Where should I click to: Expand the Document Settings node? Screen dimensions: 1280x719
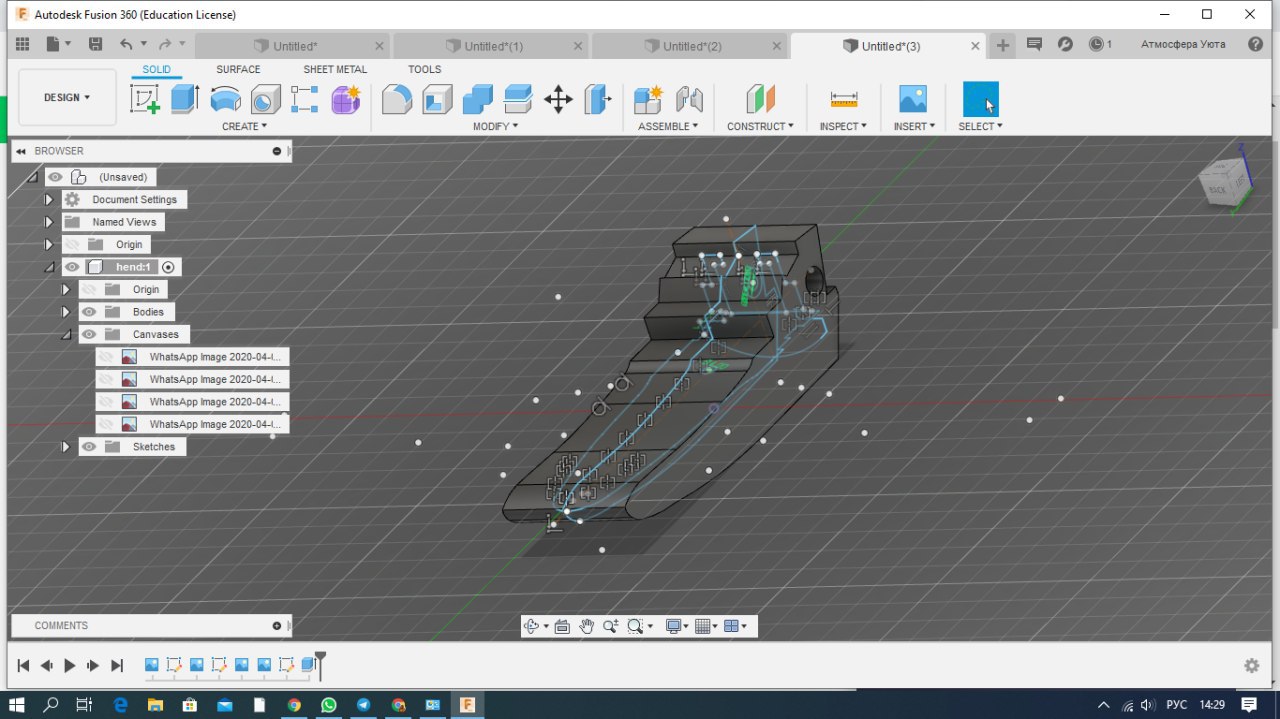48,200
